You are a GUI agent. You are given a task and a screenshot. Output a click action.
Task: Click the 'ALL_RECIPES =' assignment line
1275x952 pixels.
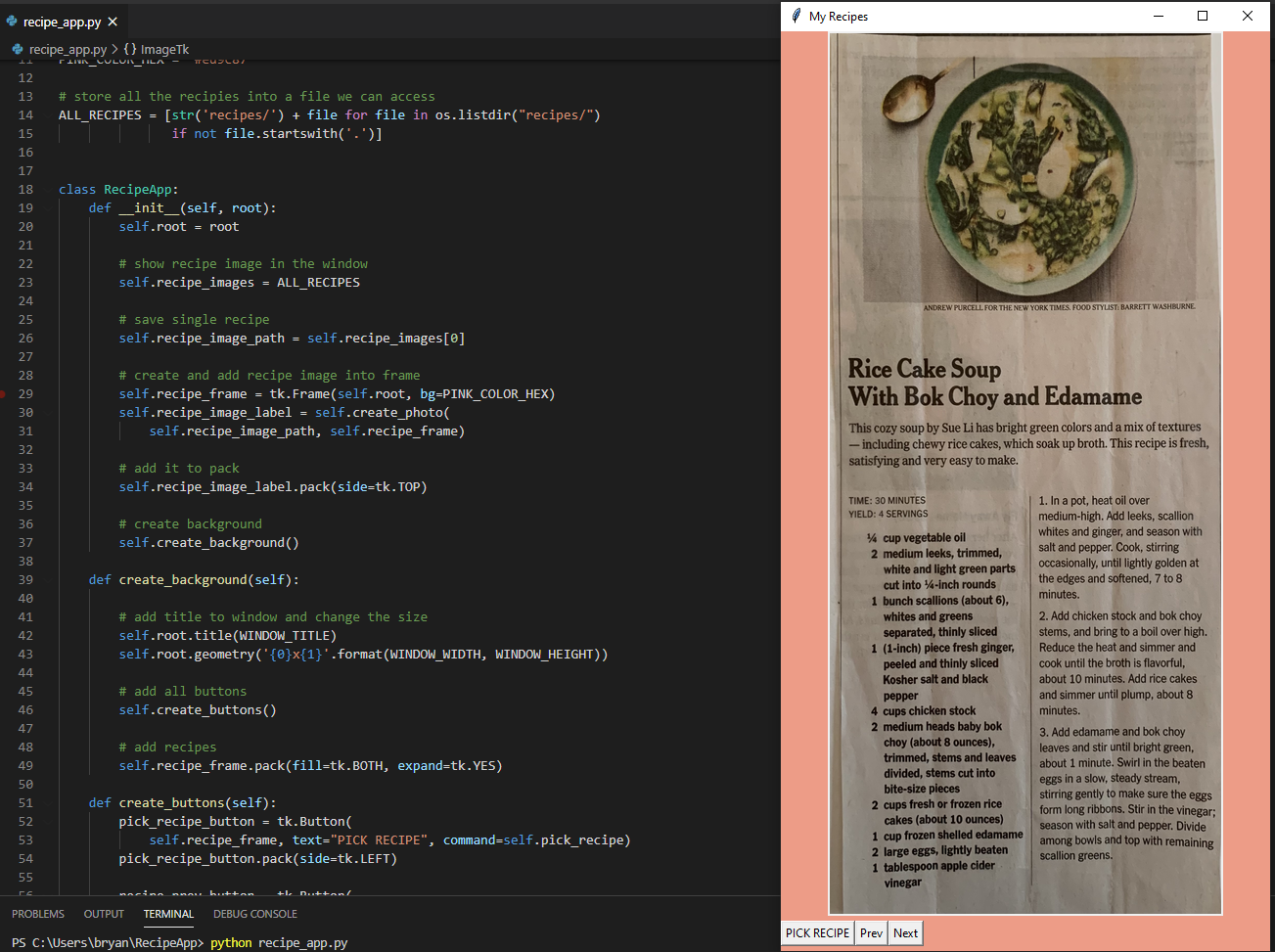click(330, 115)
